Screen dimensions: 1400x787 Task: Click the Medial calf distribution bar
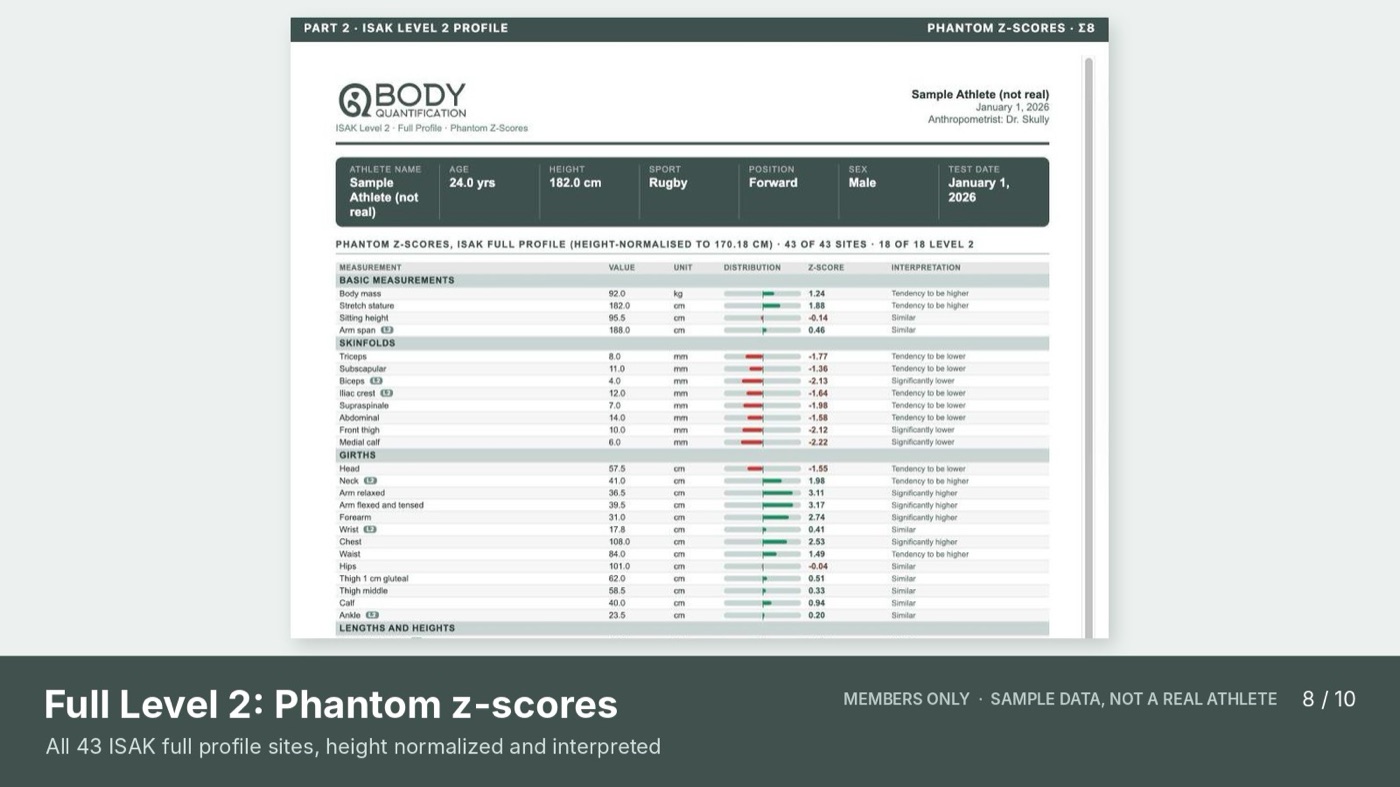coord(762,442)
